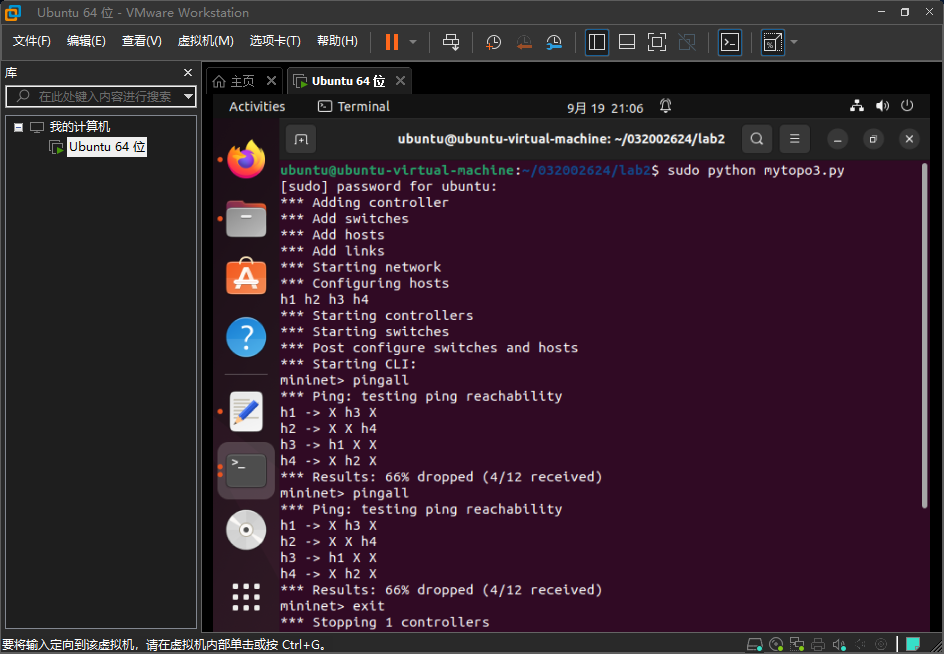The width and height of the screenshot is (944, 654).
Task: Close the Ubuntu 64 位 tab
Action: click(x=400, y=81)
